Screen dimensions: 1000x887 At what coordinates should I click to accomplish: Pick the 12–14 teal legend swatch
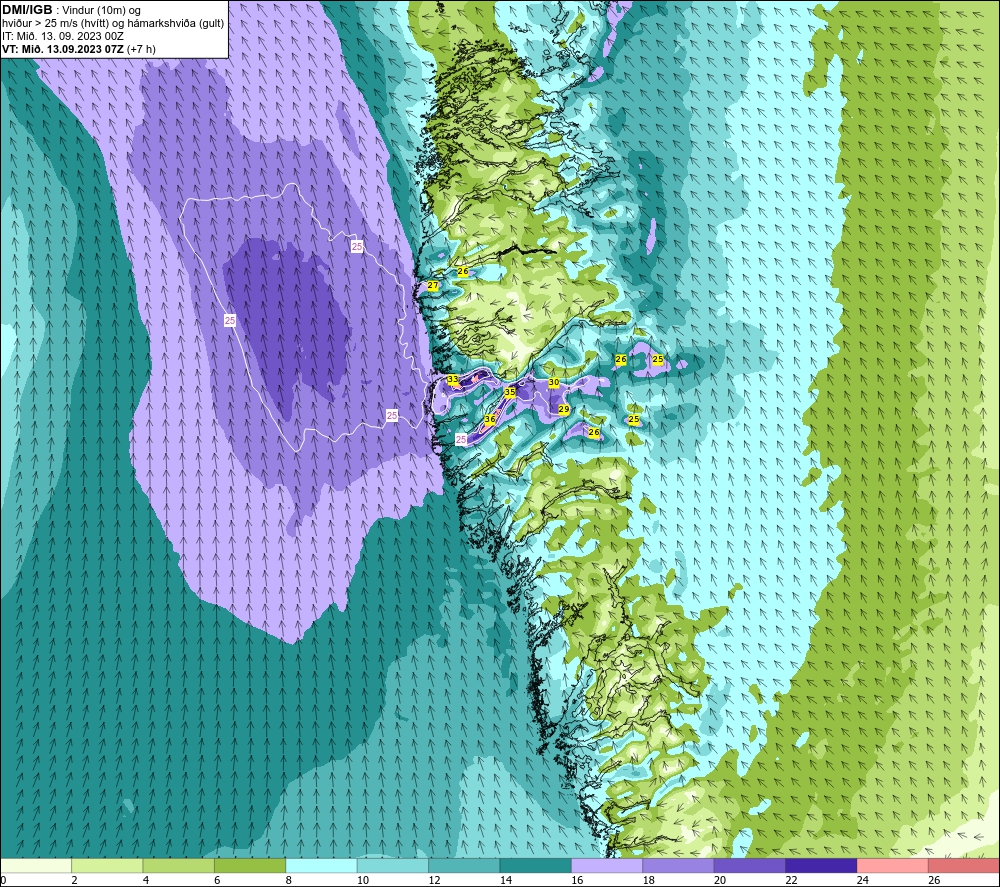[x=464, y=865]
